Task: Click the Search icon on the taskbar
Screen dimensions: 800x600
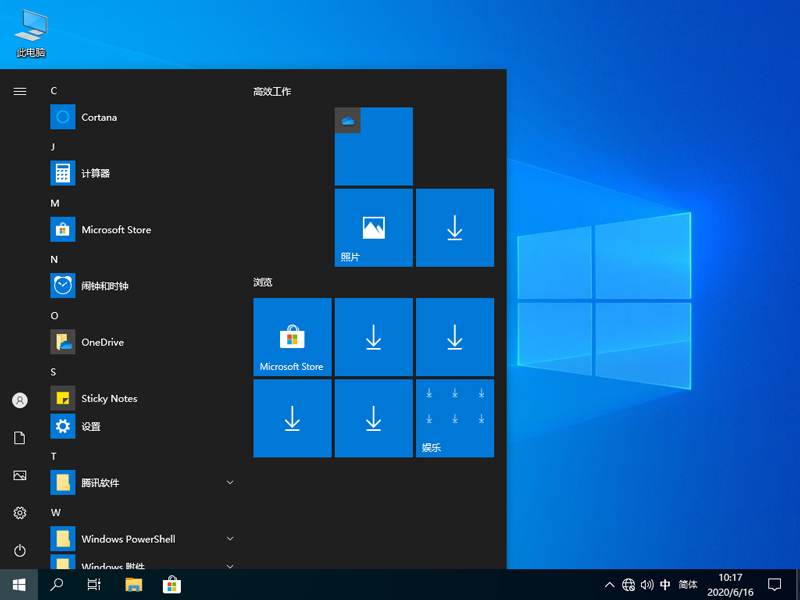Action: (x=56, y=585)
